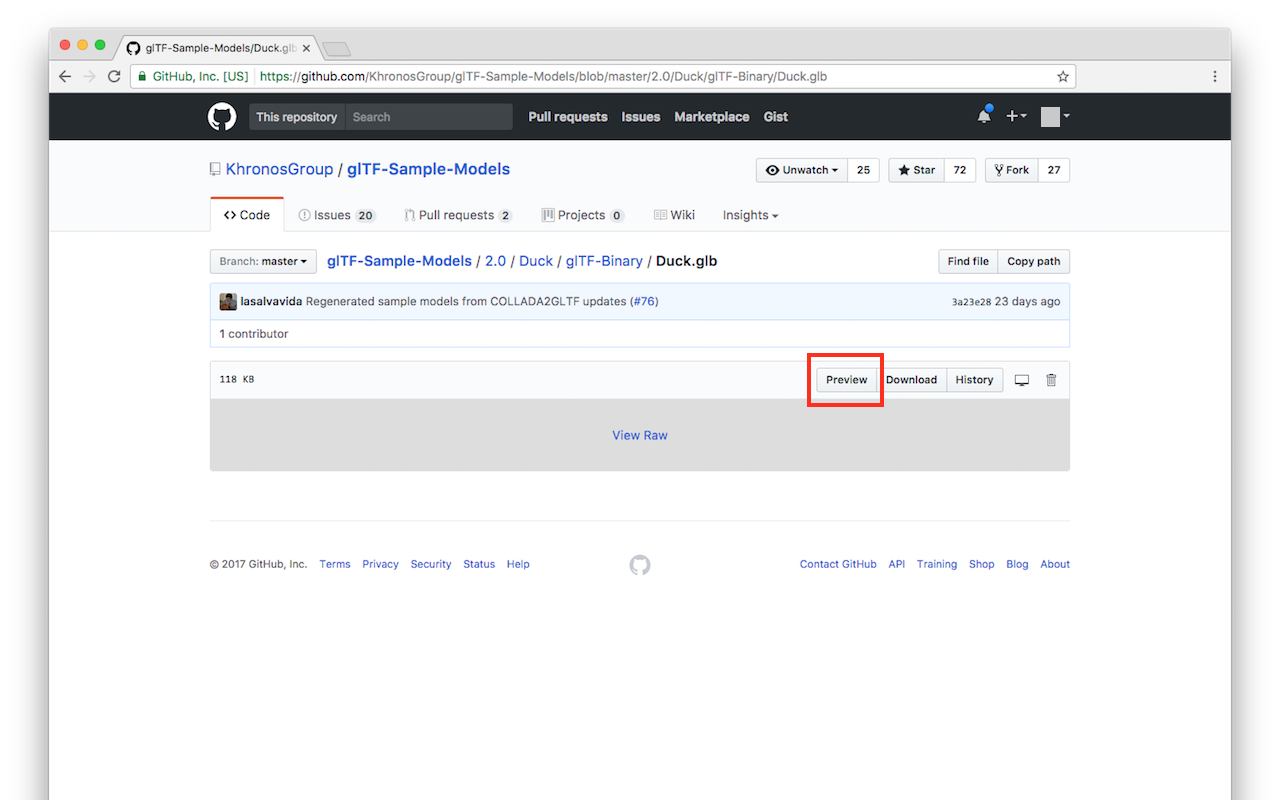Bookmark this page with the star icon
Screen dimensions: 1280x800
[1062, 76]
